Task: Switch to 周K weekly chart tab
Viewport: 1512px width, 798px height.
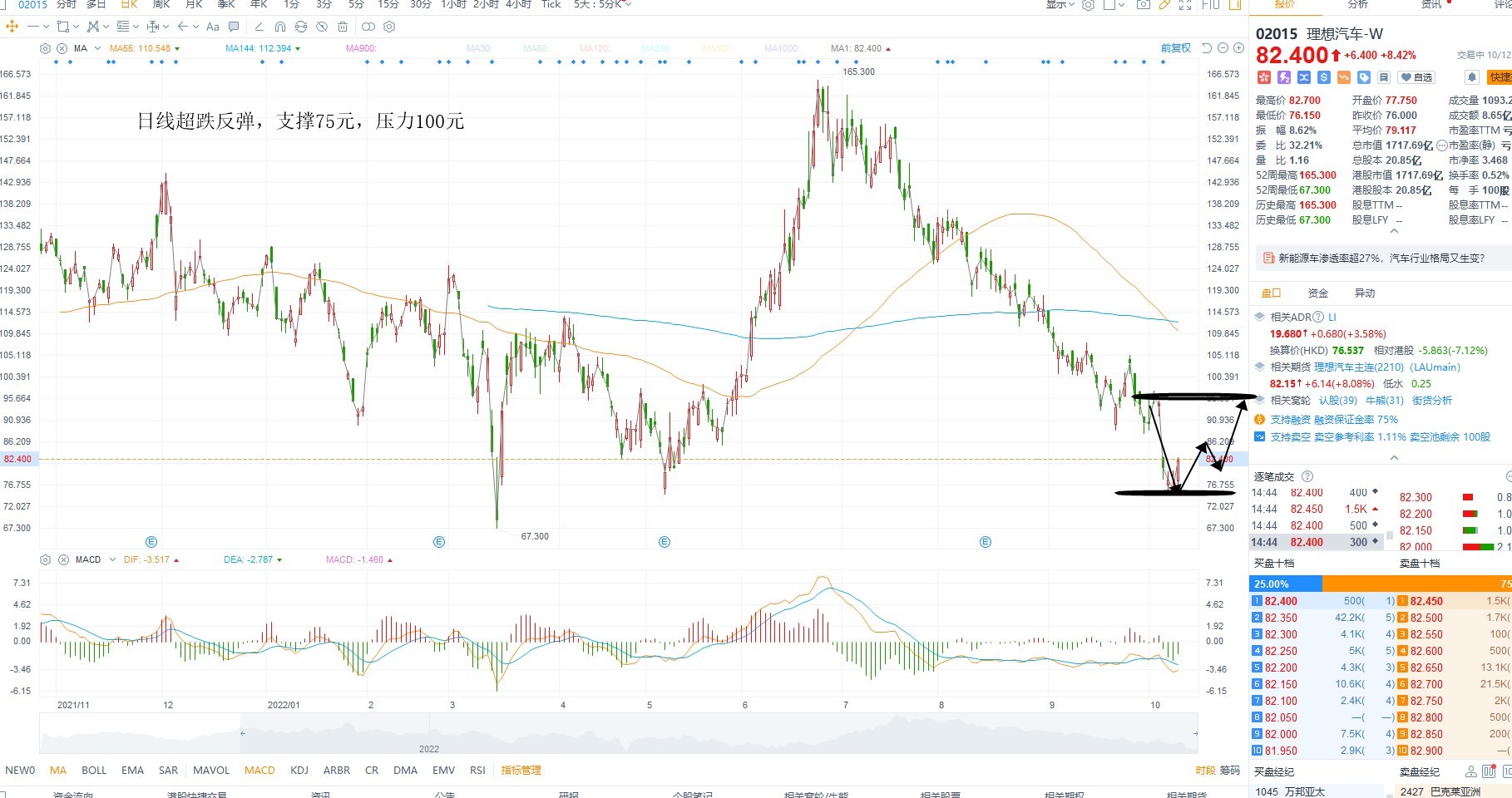Action: [161, 4]
